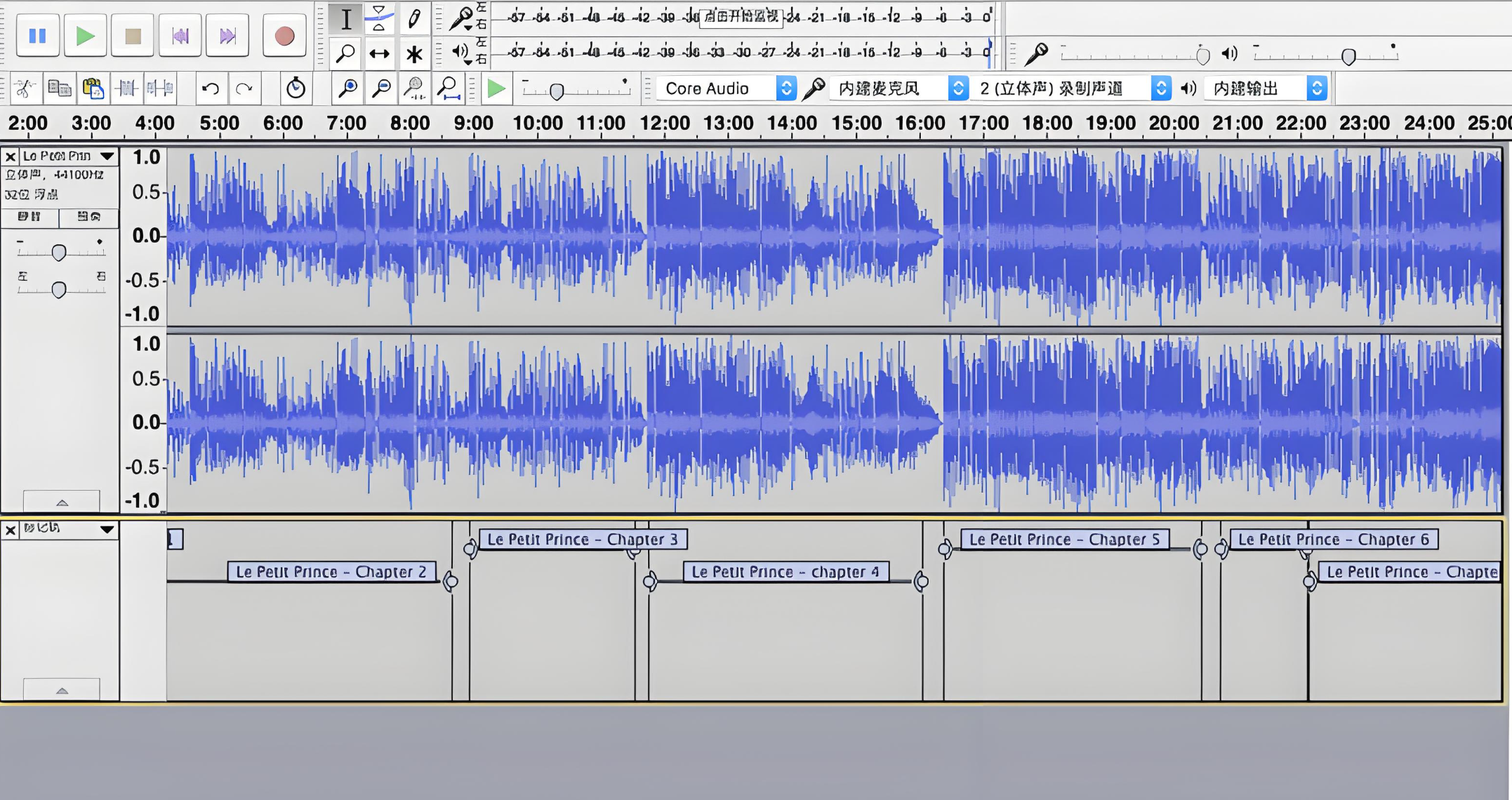1512x800 pixels.
Task: Select the Envelope tool
Action: pyautogui.click(x=379, y=18)
